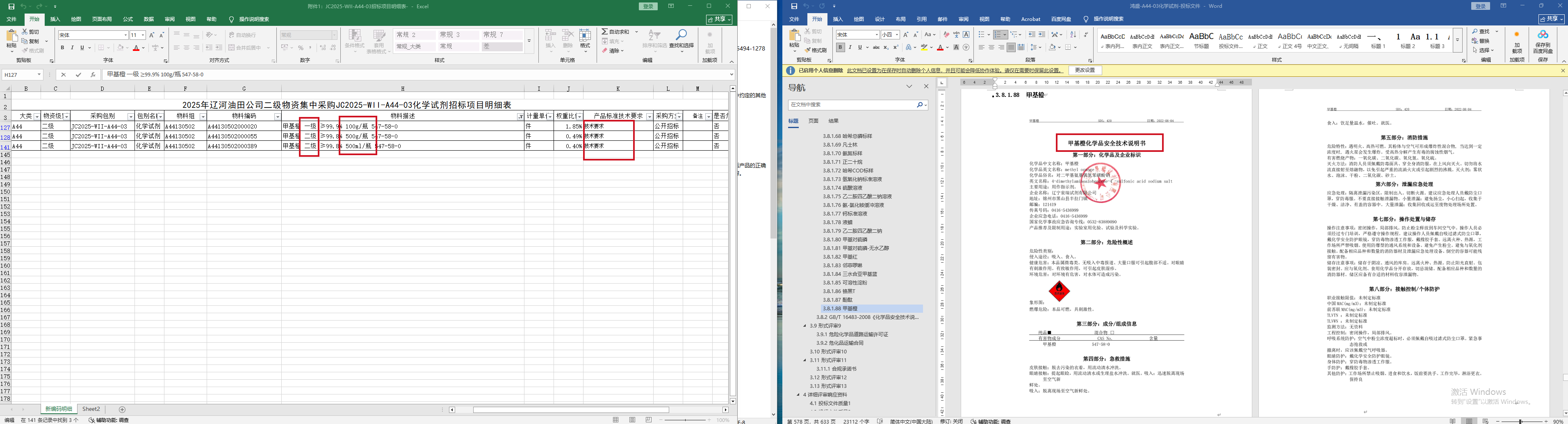Add new sheet with plus icon
This screenshot has height=424, width=1568.
point(122,409)
